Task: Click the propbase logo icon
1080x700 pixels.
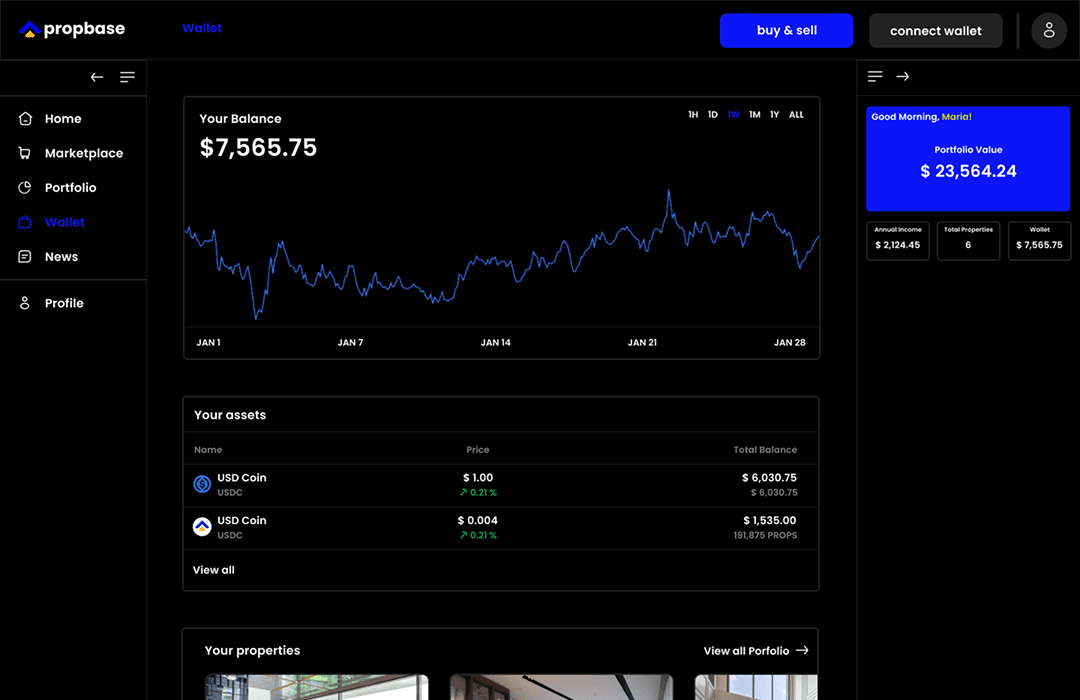Action: [x=29, y=30]
